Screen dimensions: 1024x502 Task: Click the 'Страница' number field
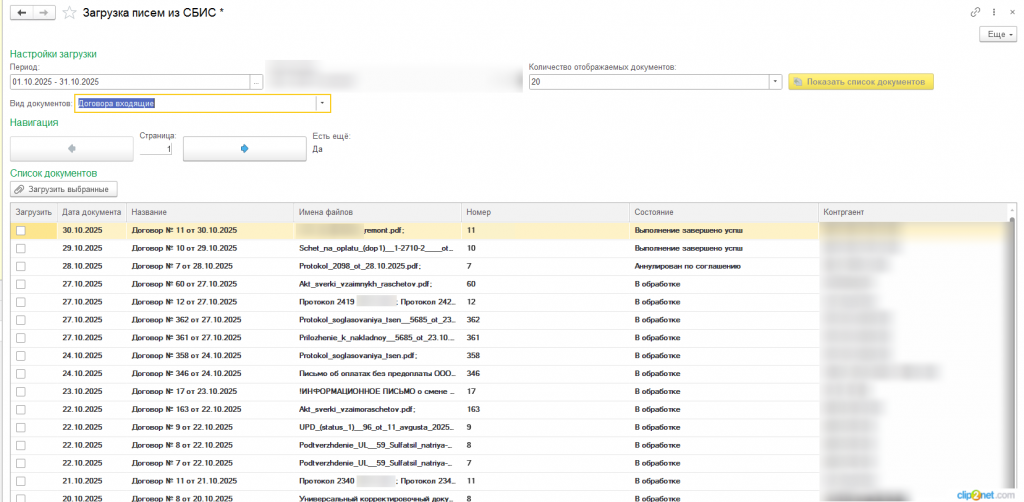click(156, 149)
